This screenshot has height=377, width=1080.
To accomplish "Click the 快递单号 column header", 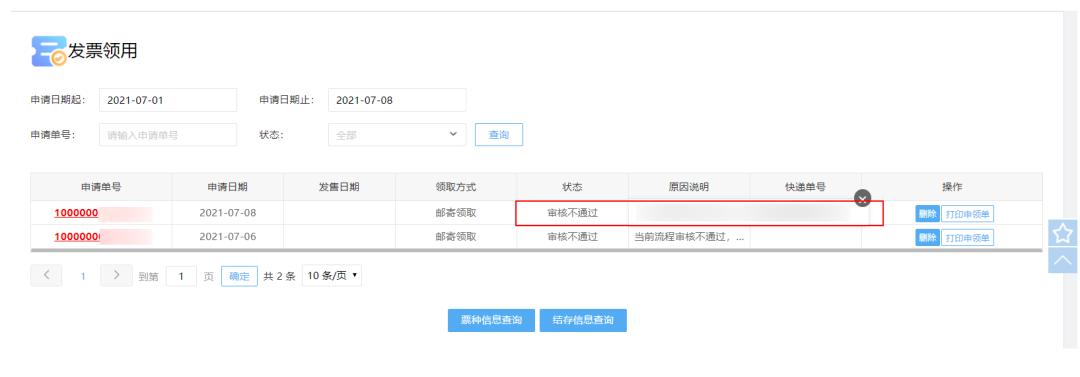I will coord(805,187).
